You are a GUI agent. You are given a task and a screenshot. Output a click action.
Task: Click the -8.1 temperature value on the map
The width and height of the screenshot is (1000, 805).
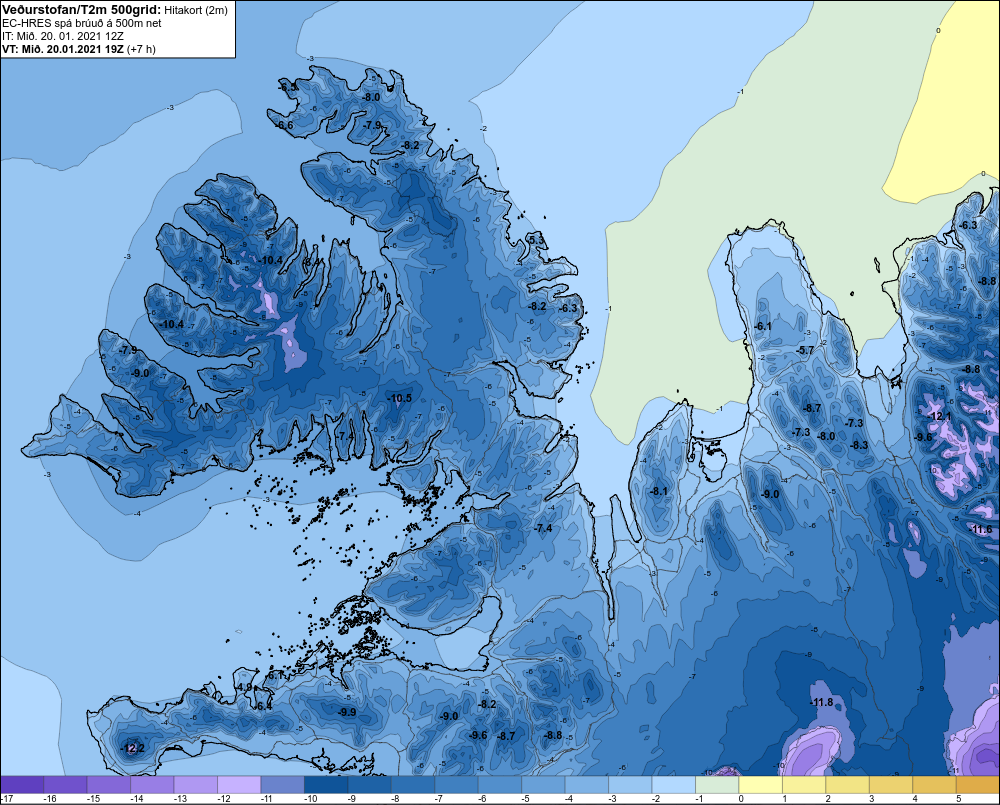point(659,491)
